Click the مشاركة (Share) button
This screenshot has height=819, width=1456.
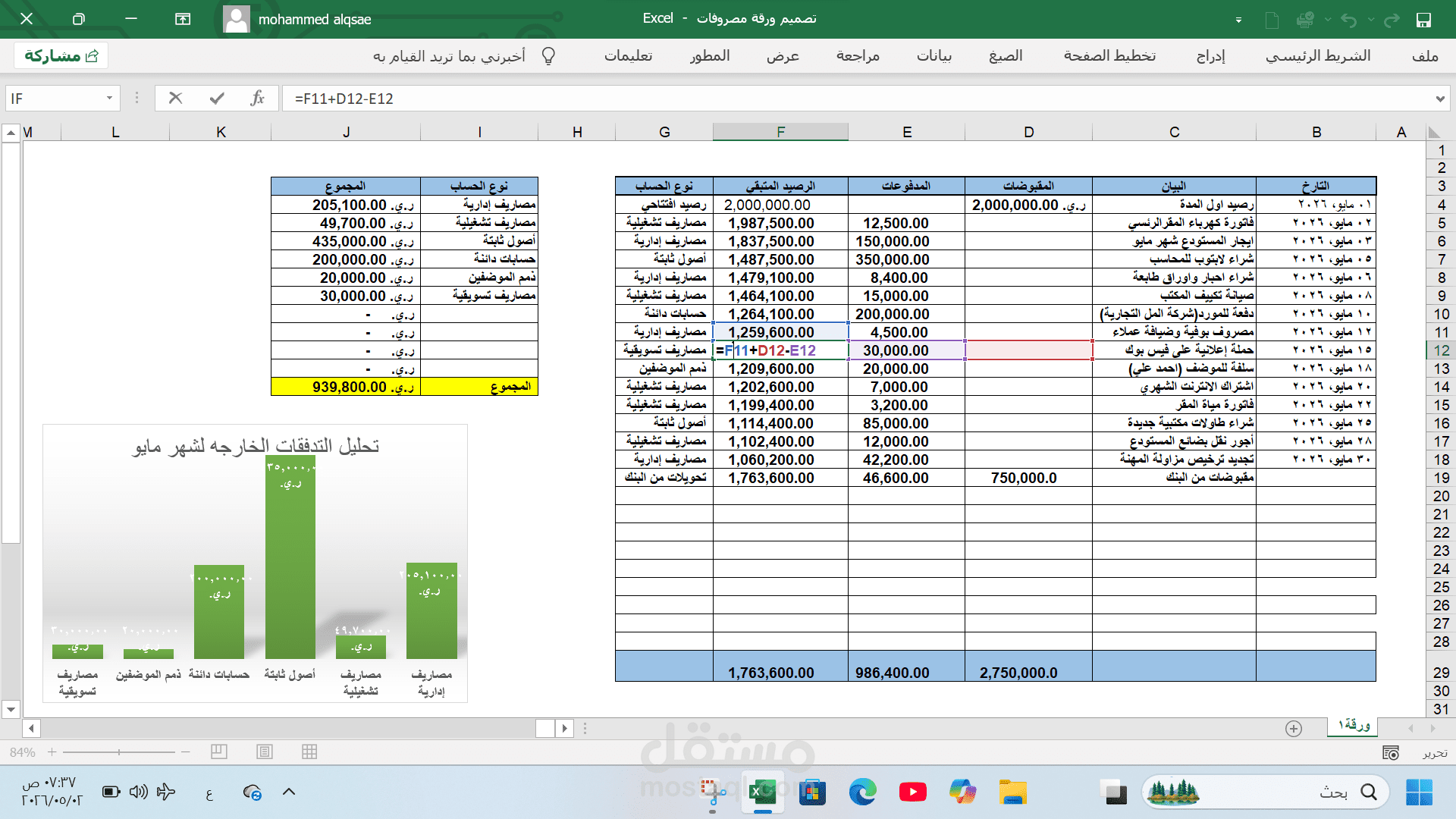coord(61,56)
